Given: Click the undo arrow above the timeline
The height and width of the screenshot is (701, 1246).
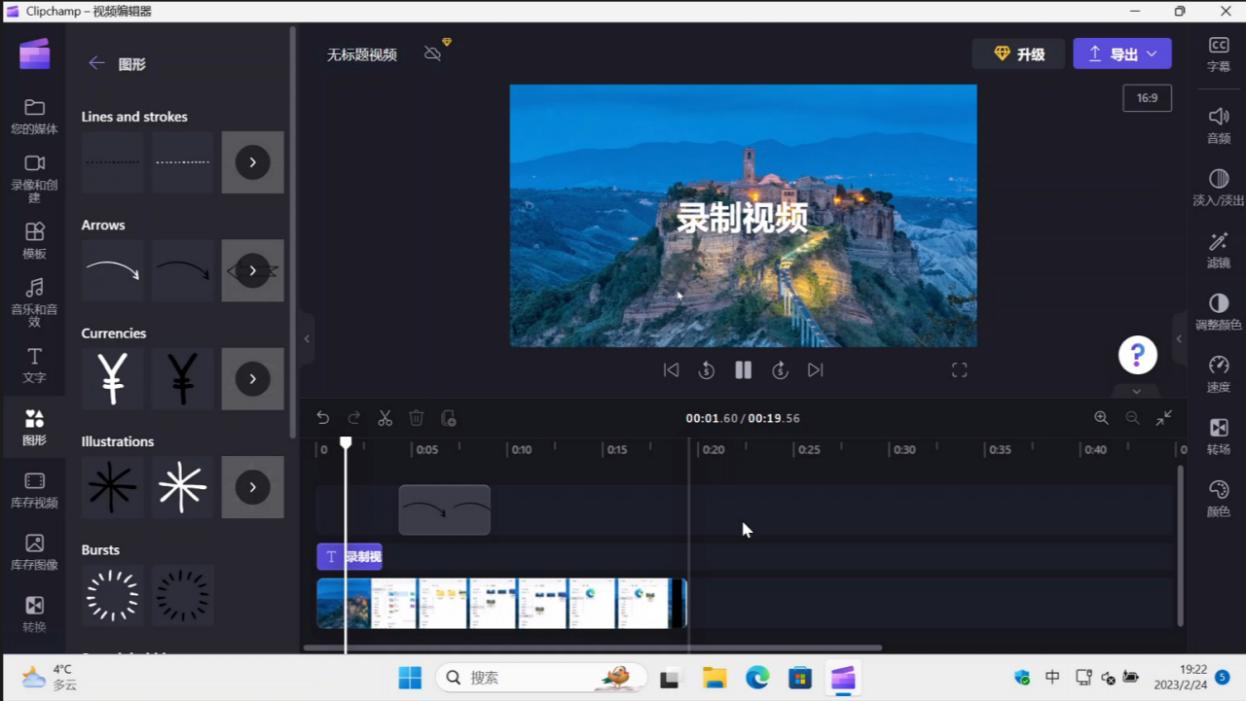Looking at the screenshot, I should pyautogui.click(x=322, y=418).
